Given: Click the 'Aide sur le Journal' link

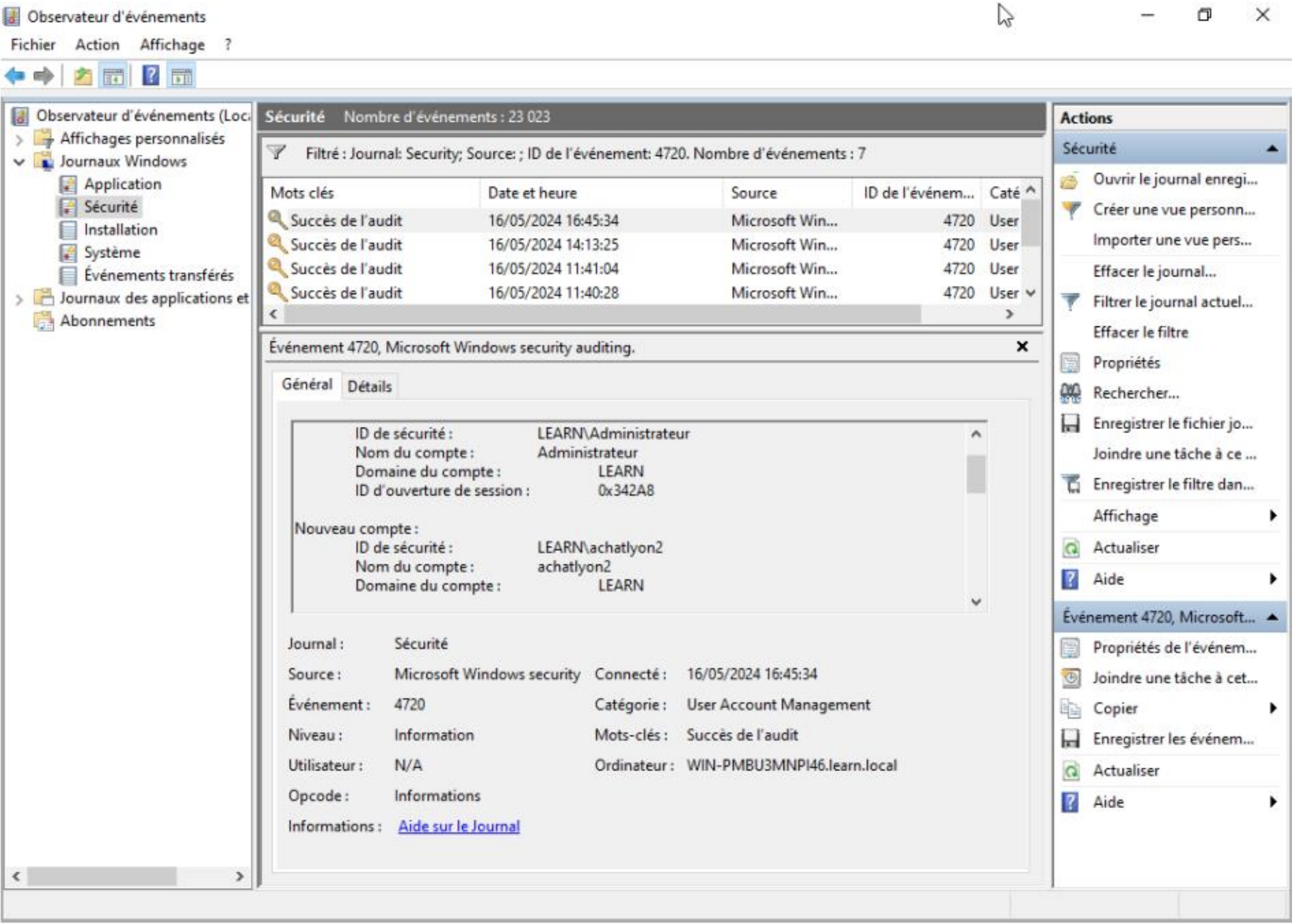Looking at the screenshot, I should point(459,827).
